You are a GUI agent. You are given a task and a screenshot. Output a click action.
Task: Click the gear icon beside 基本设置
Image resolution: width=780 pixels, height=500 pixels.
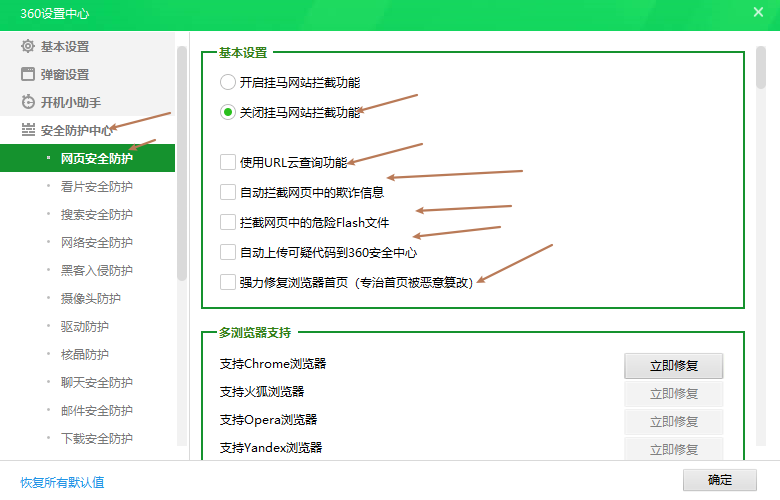[x=28, y=46]
